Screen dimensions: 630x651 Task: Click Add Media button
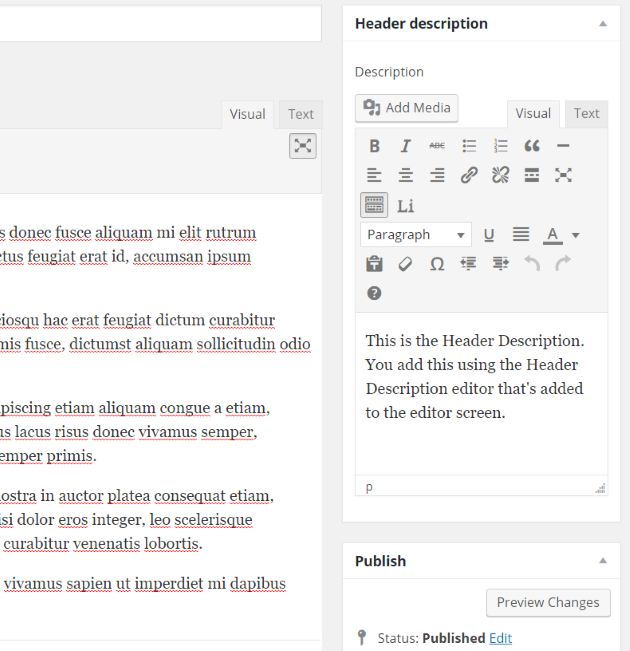[x=407, y=108]
